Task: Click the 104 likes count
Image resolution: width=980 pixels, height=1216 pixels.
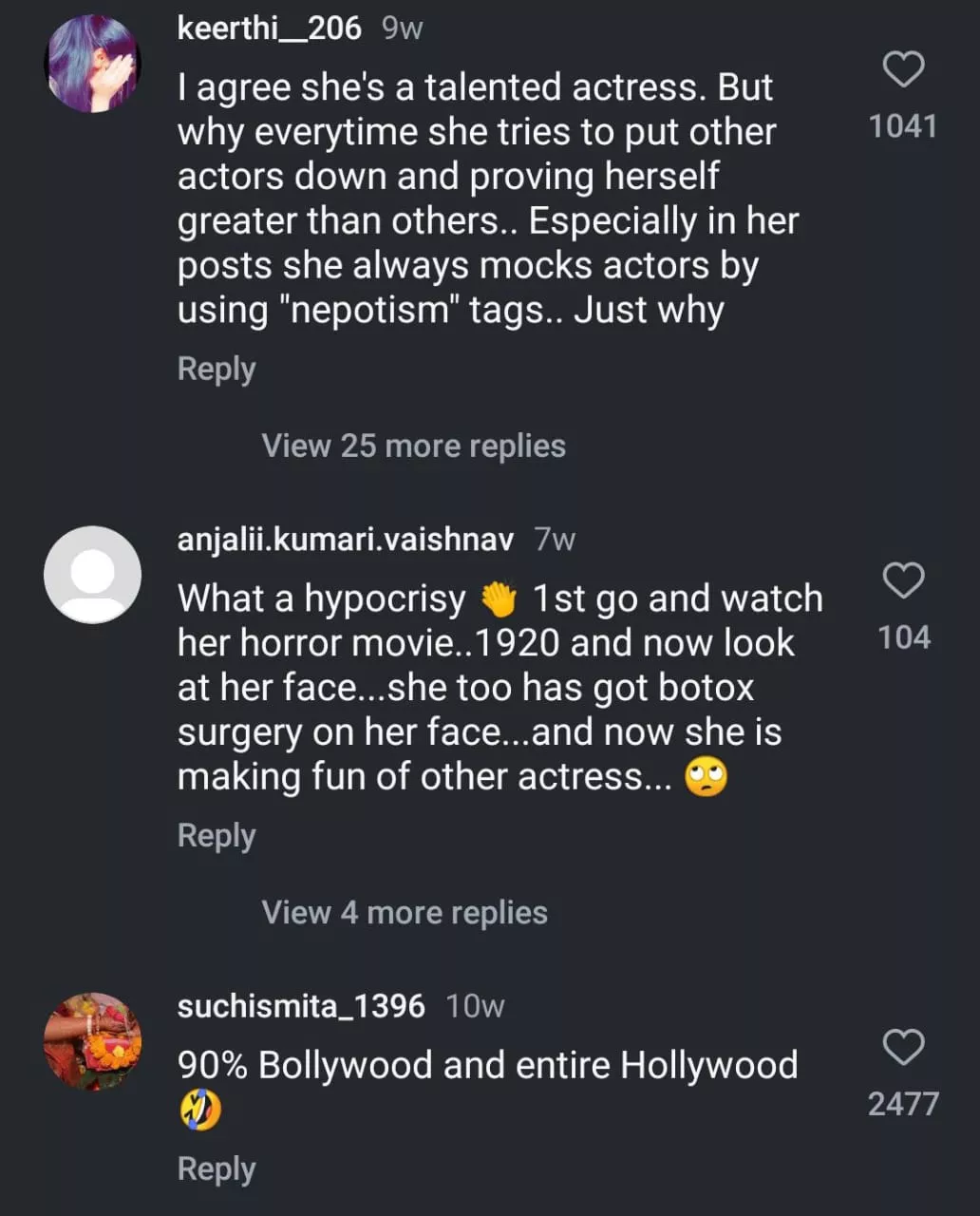Action: pos(903,637)
